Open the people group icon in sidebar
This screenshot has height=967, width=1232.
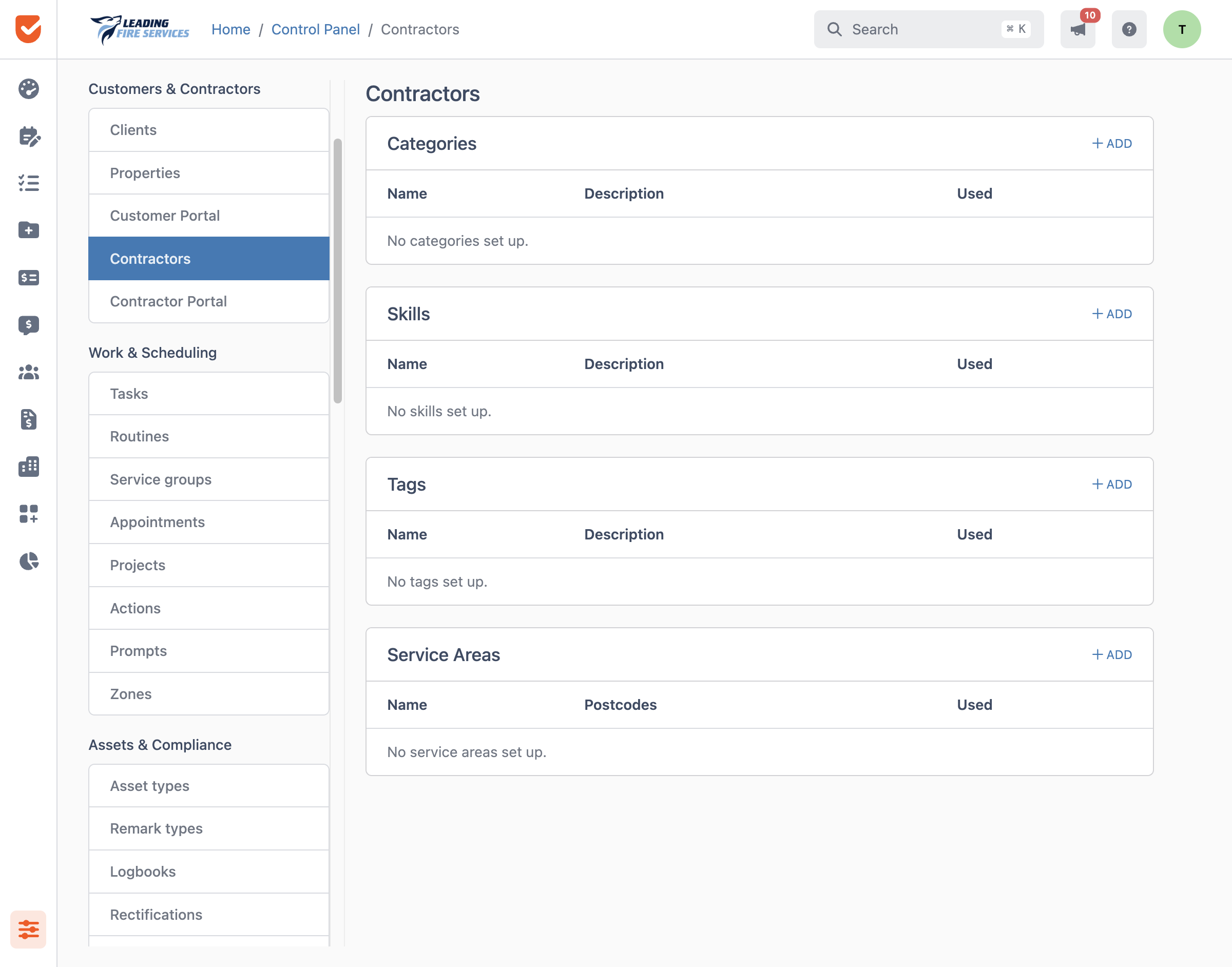28,372
